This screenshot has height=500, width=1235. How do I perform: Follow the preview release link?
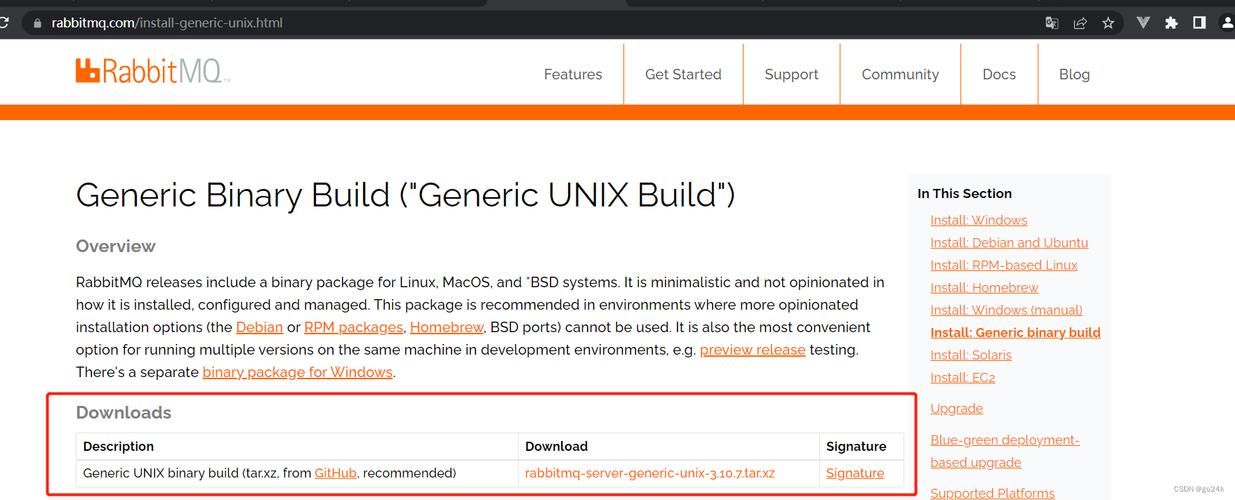tap(752, 350)
